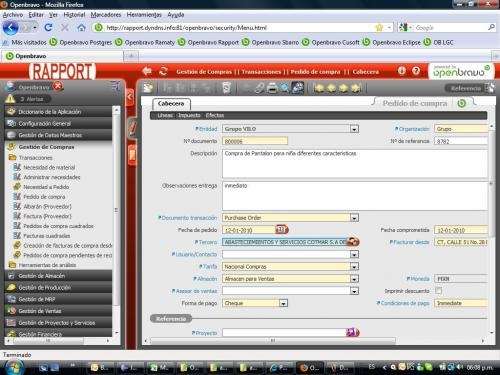
Task: Click the Firefox reload page button
Action: (48, 28)
